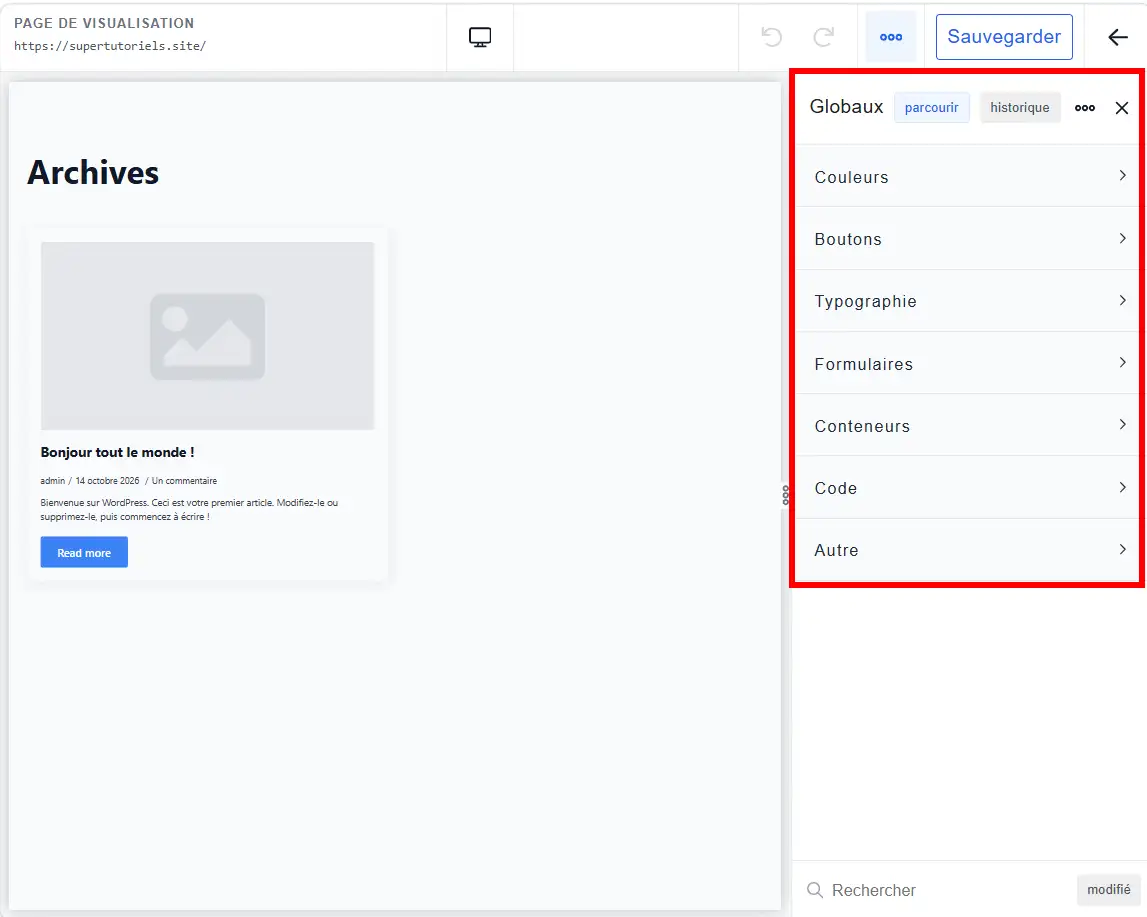Click the Sauvegarder button
1147x917 pixels.
[x=1004, y=37]
